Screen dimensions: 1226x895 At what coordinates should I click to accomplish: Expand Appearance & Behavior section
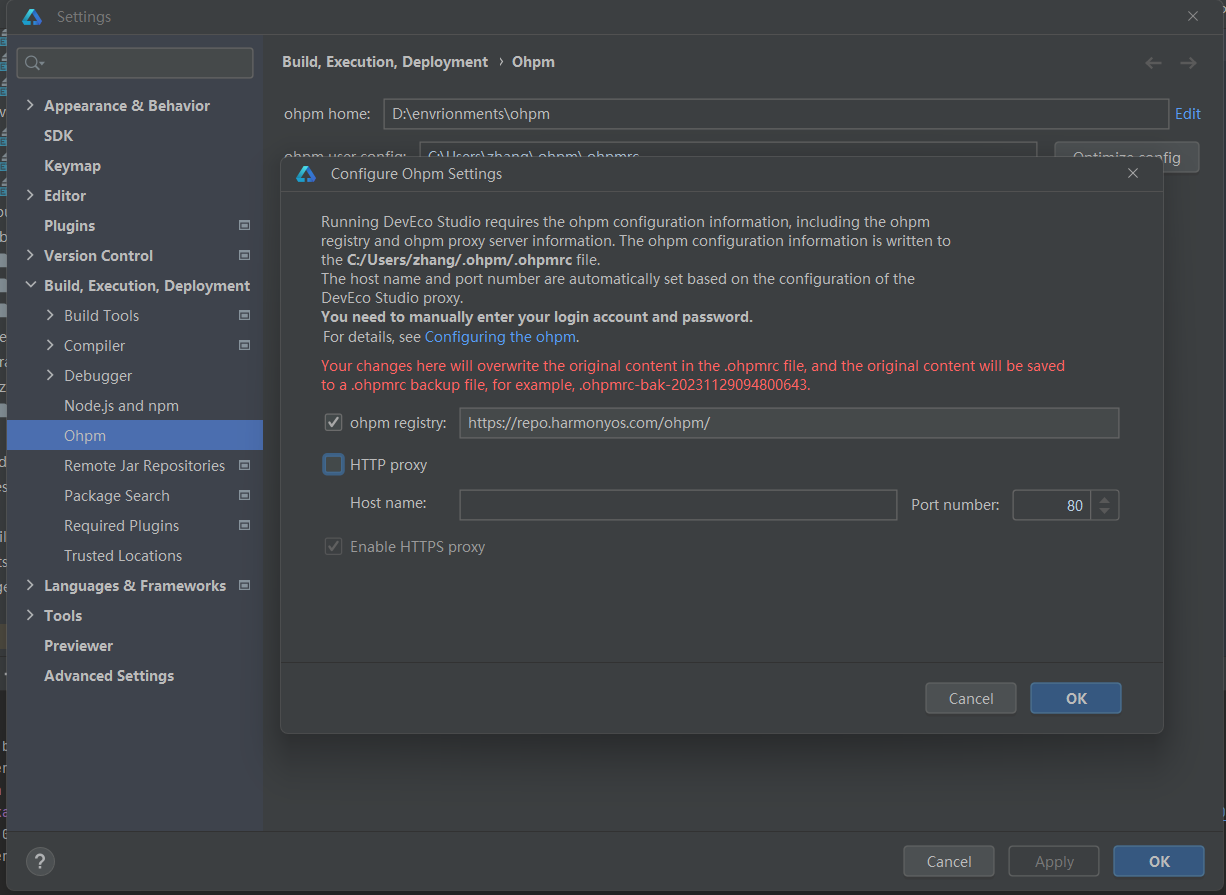(x=30, y=105)
